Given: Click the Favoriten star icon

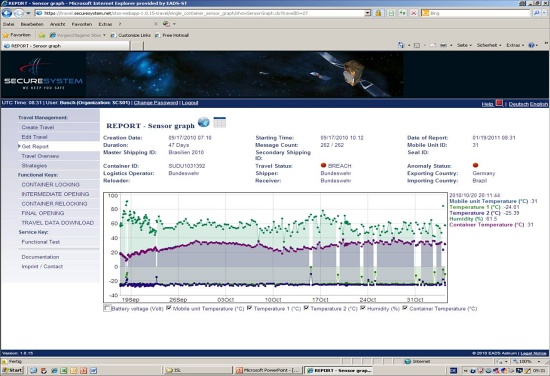Looking at the screenshot, I should pyautogui.click(x=6, y=35).
